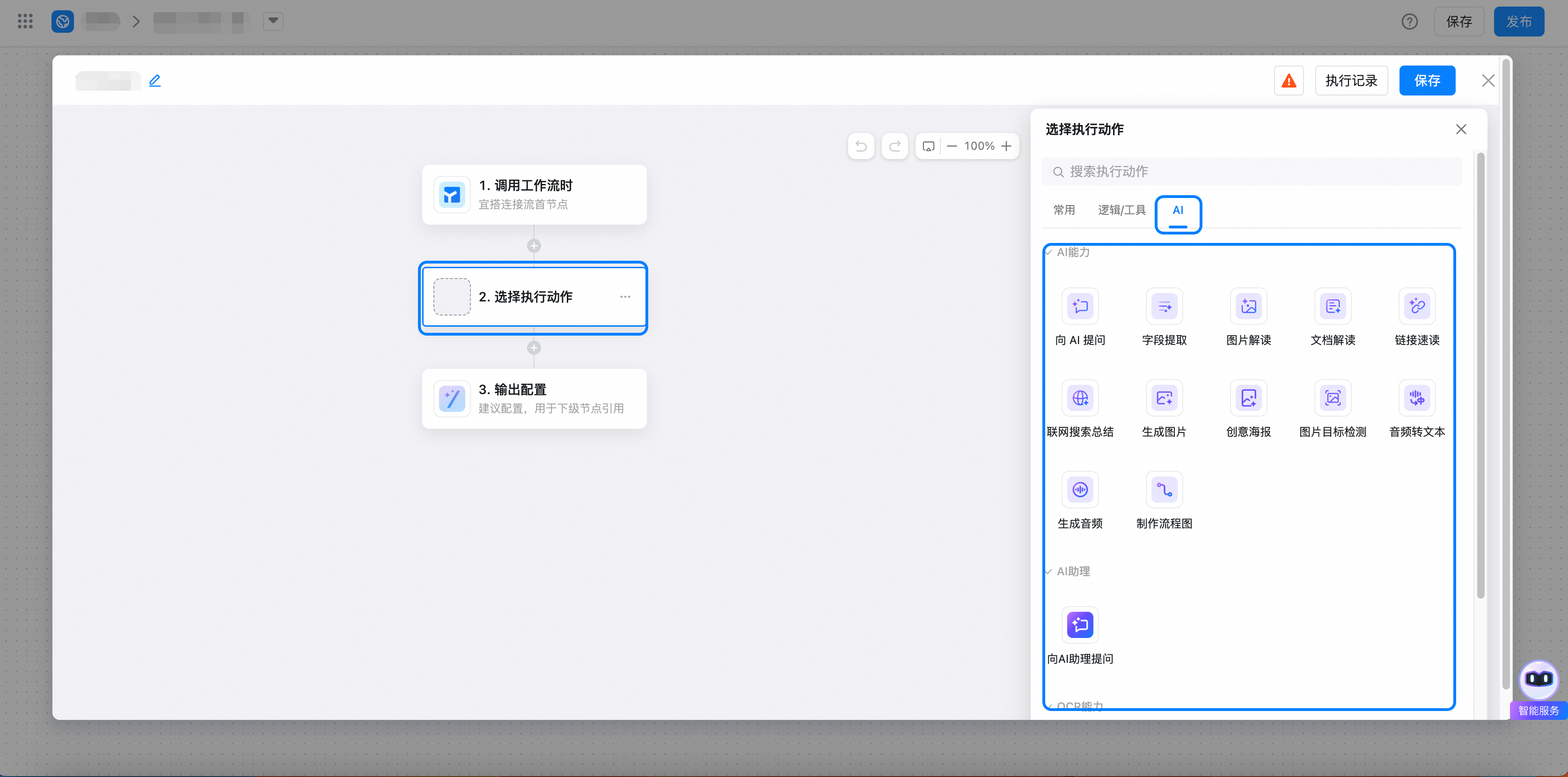Choose the 制作流程图 action icon
The width and height of the screenshot is (1568, 777).
coord(1164,490)
